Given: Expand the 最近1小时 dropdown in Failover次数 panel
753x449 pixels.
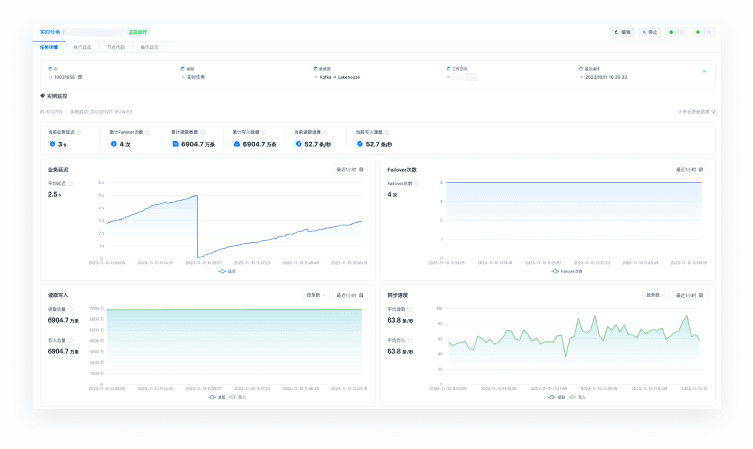Looking at the screenshot, I should pyautogui.click(x=688, y=170).
